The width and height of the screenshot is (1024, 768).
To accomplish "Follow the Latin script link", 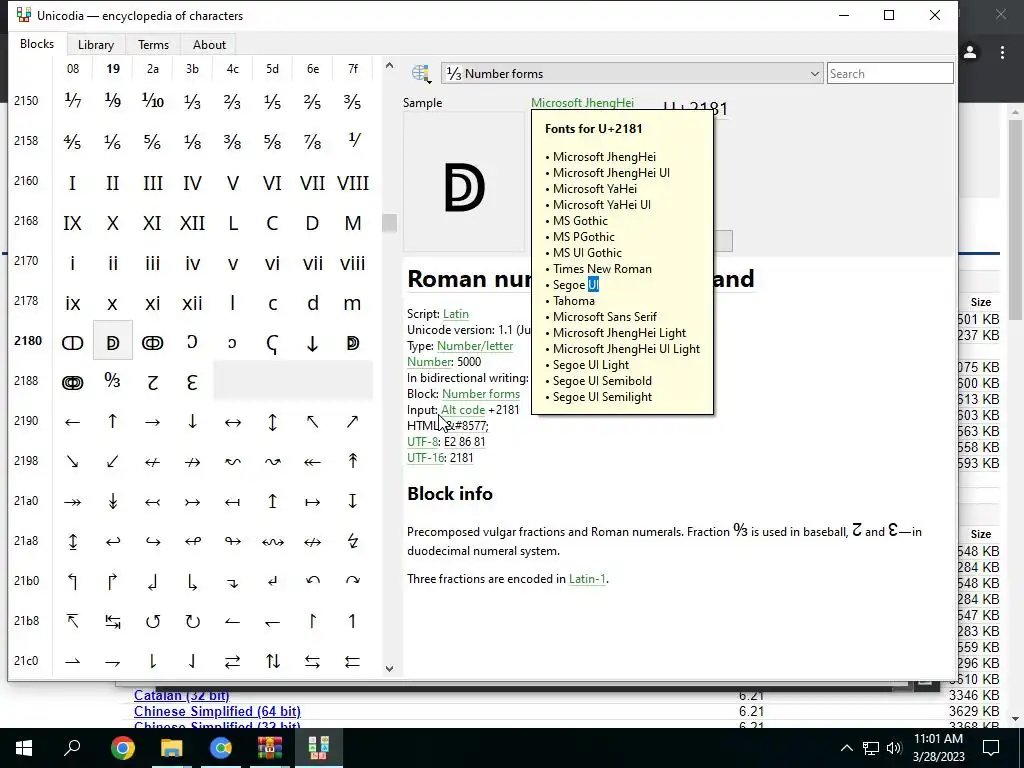I will (x=456, y=313).
